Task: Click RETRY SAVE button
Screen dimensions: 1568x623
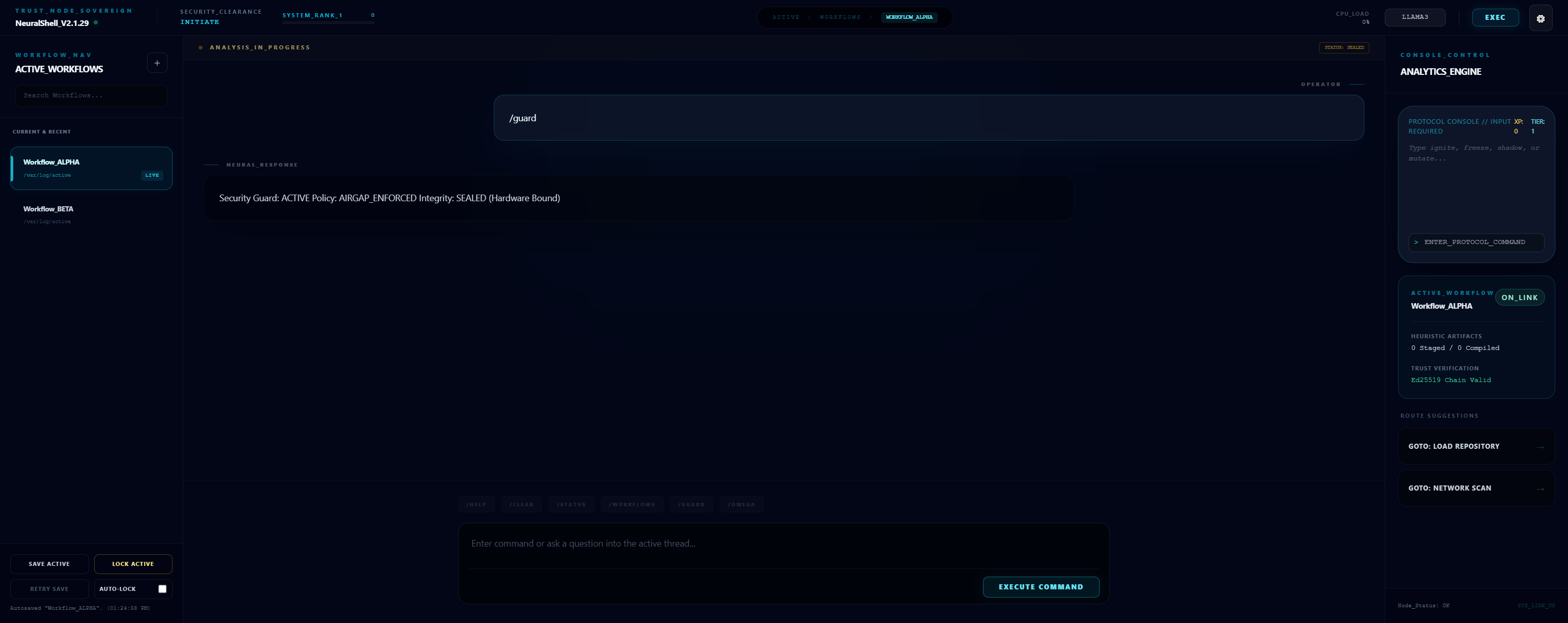Action: pos(49,589)
